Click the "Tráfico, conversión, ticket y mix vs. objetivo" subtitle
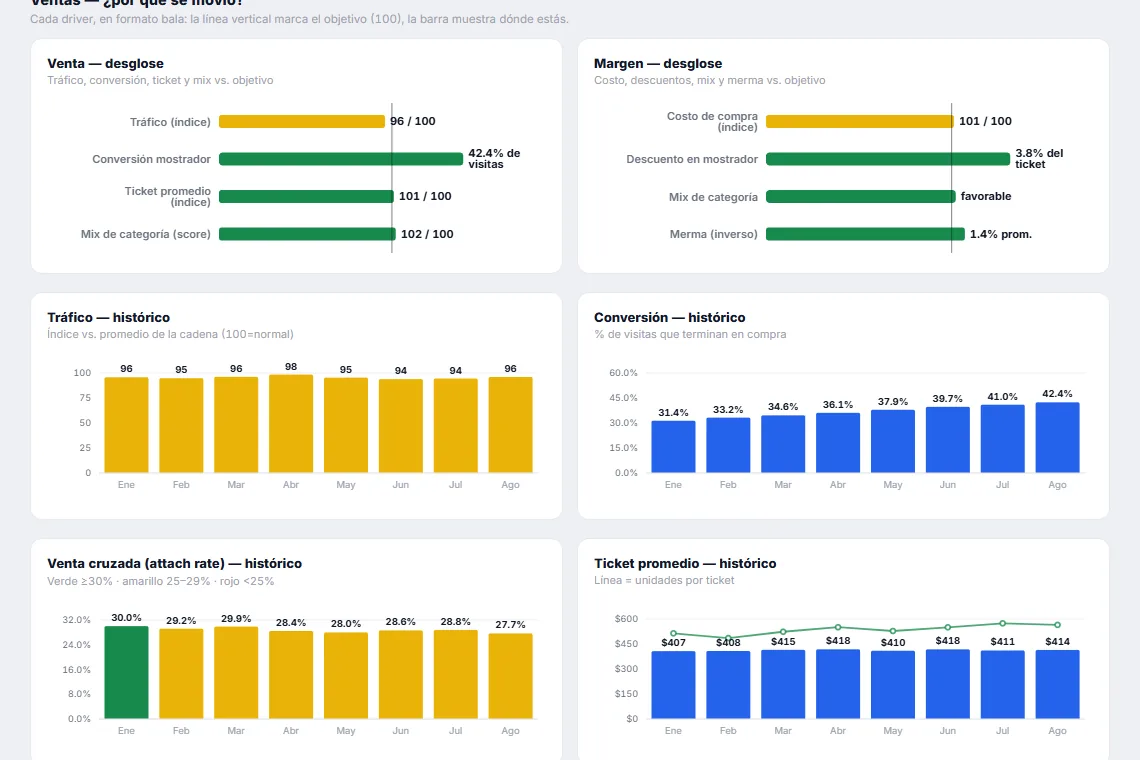This screenshot has width=1140, height=760. pyautogui.click(x=161, y=81)
